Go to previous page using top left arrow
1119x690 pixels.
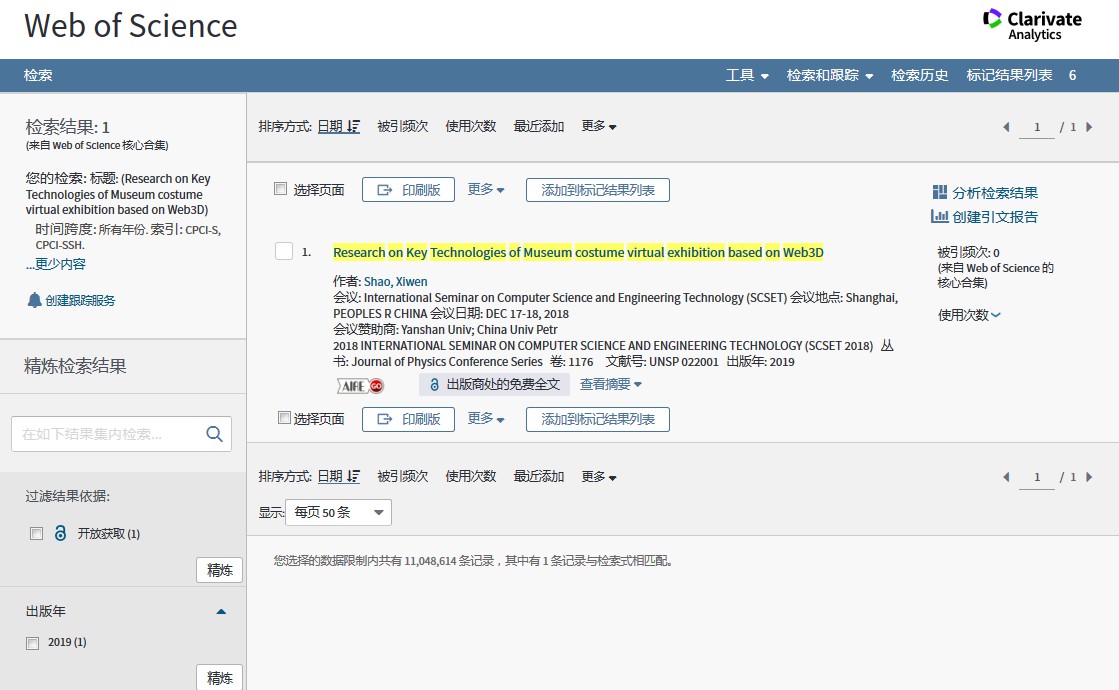1006,127
